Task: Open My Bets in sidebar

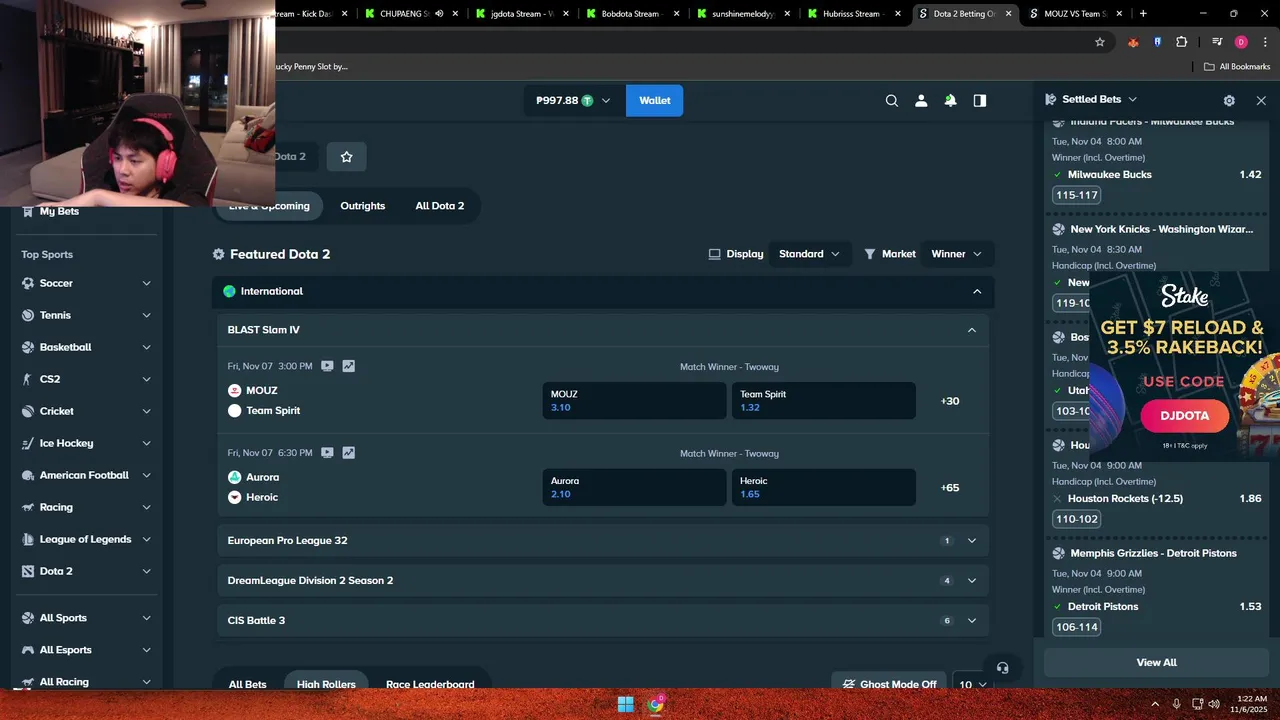Action: pos(59,211)
